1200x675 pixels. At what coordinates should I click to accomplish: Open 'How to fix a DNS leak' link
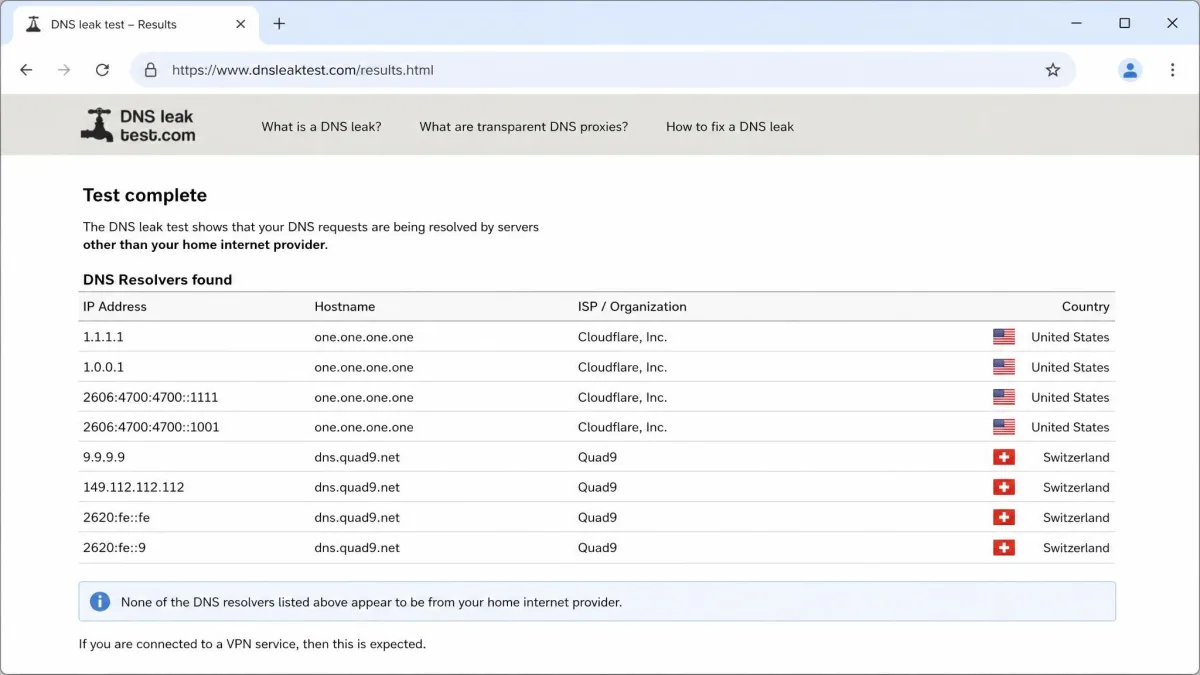(730, 127)
